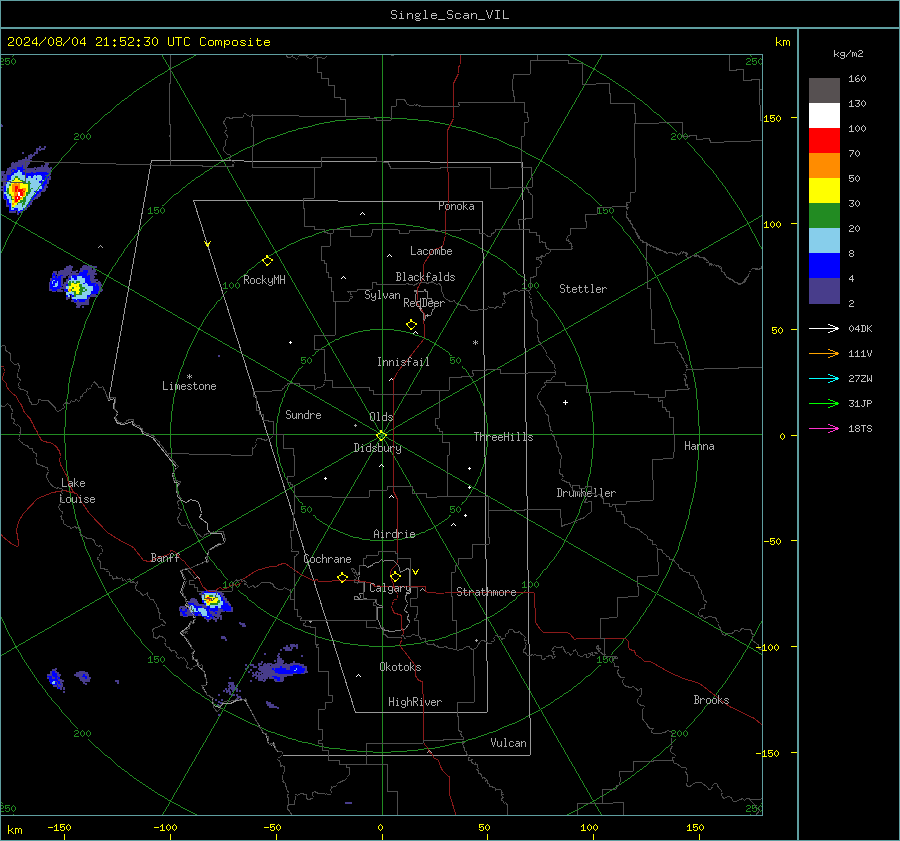The height and width of the screenshot is (841, 900).
Task: Click the 18TS legend label
Action: tap(860, 429)
